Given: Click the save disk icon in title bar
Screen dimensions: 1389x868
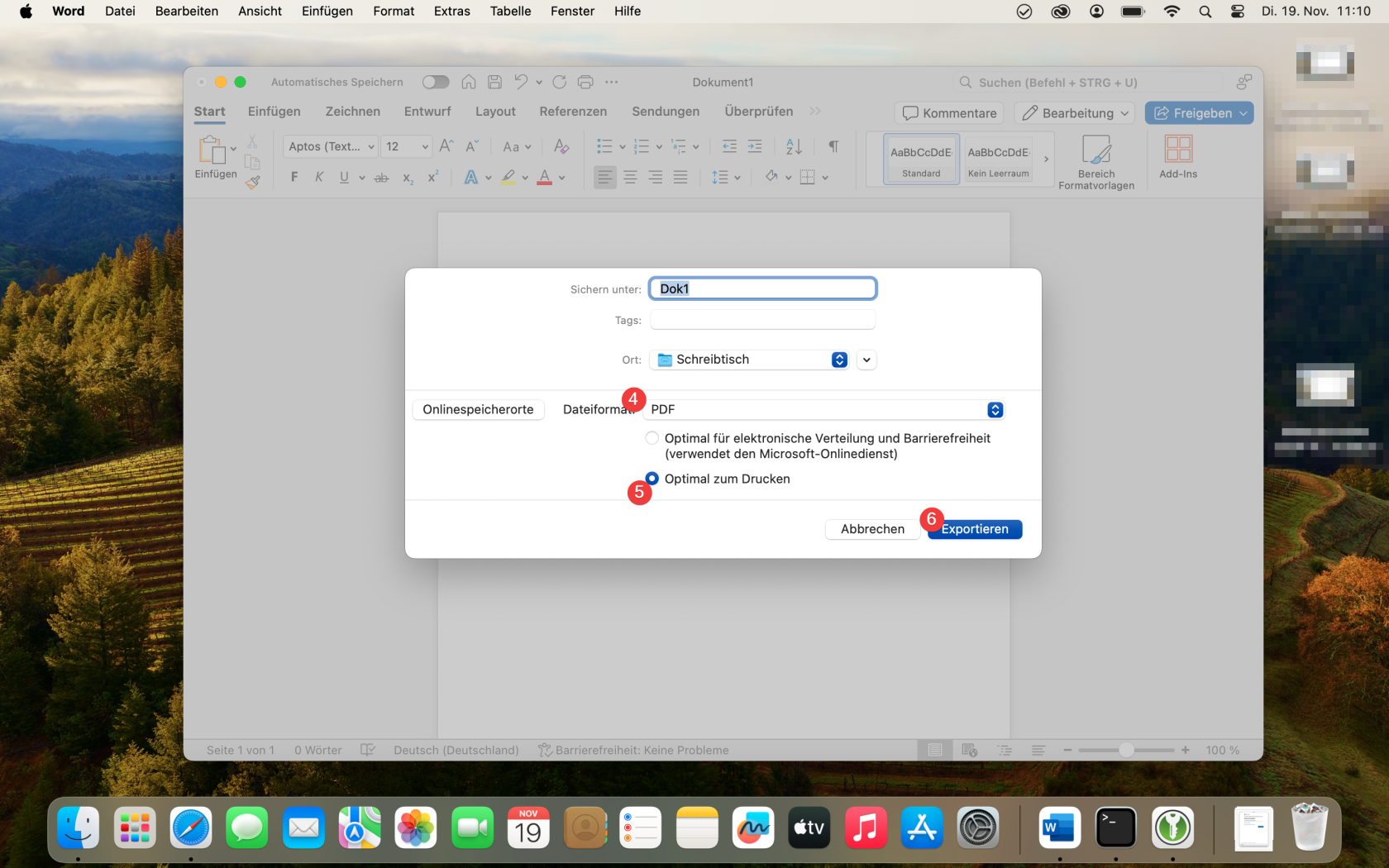Looking at the screenshot, I should [x=494, y=82].
